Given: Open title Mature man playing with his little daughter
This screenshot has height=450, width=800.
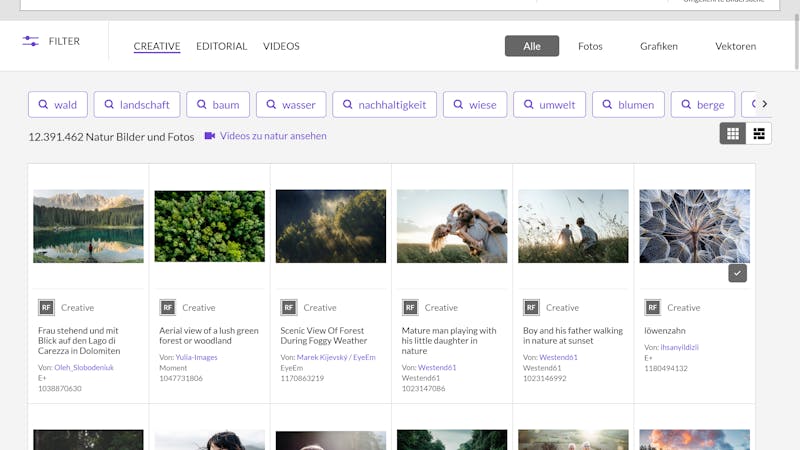Looking at the screenshot, I should (448, 340).
